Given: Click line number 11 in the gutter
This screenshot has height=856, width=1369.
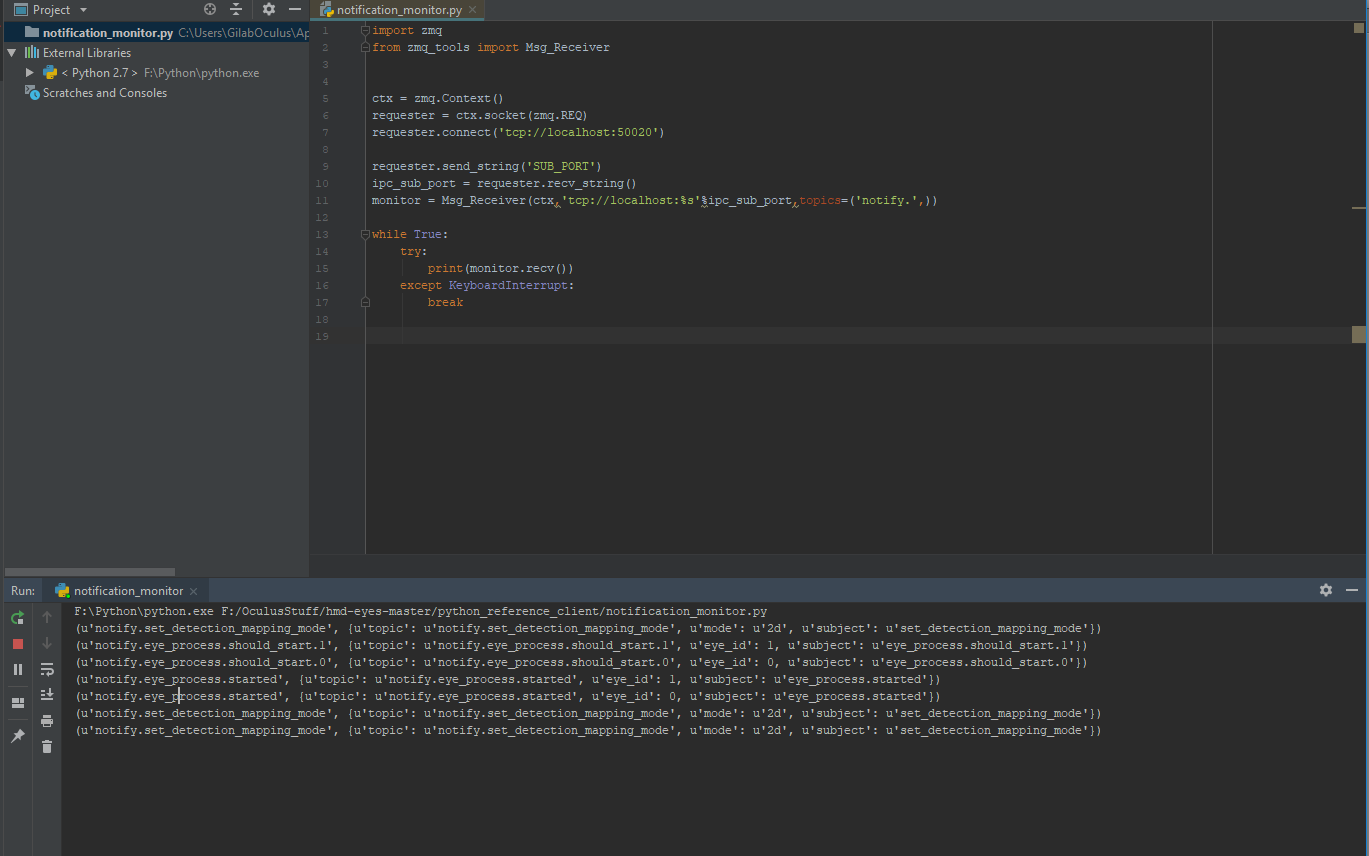Looking at the screenshot, I should tap(322, 200).
